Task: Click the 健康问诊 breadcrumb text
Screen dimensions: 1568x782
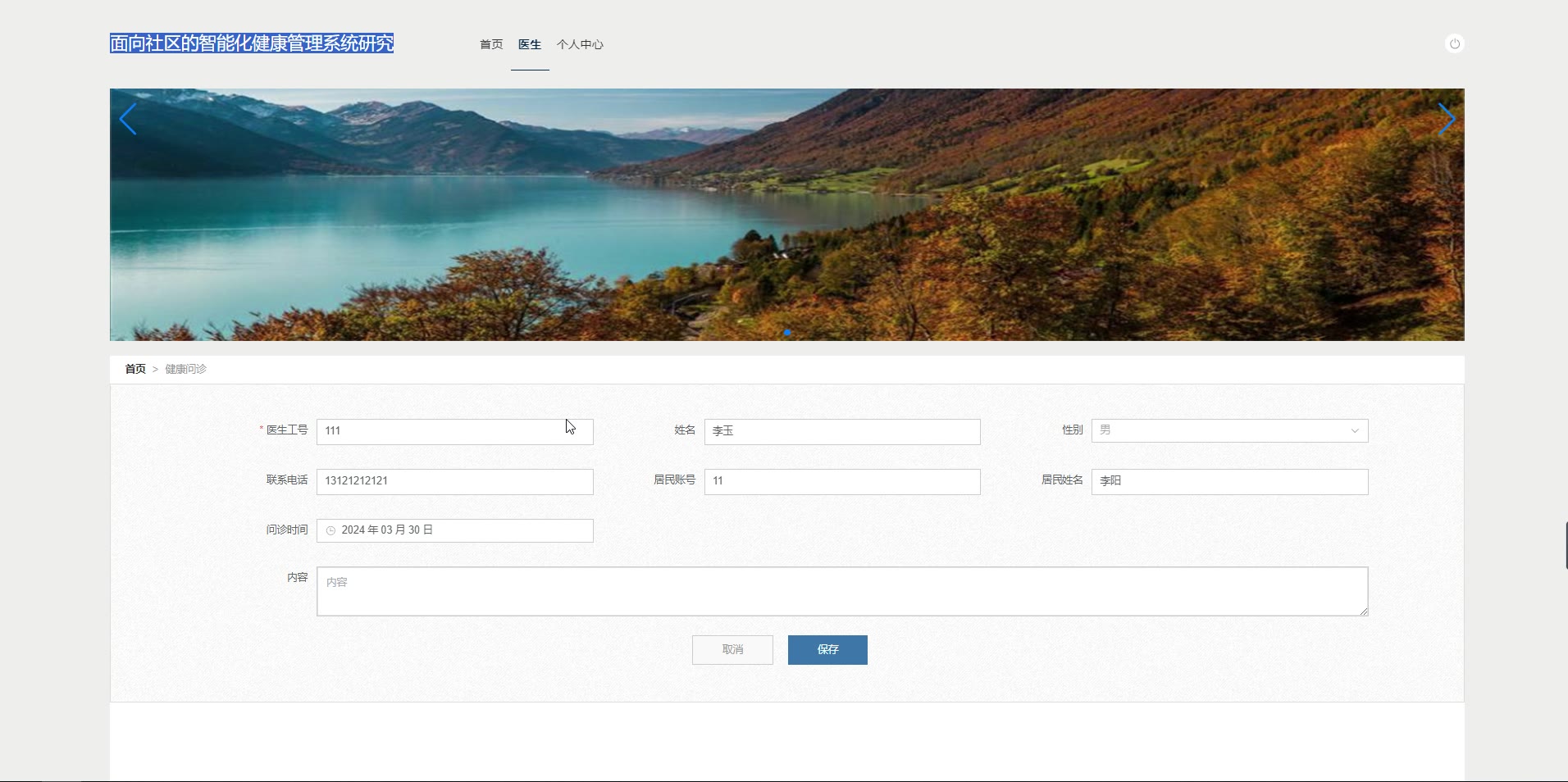Action: [x=185, y=369]
